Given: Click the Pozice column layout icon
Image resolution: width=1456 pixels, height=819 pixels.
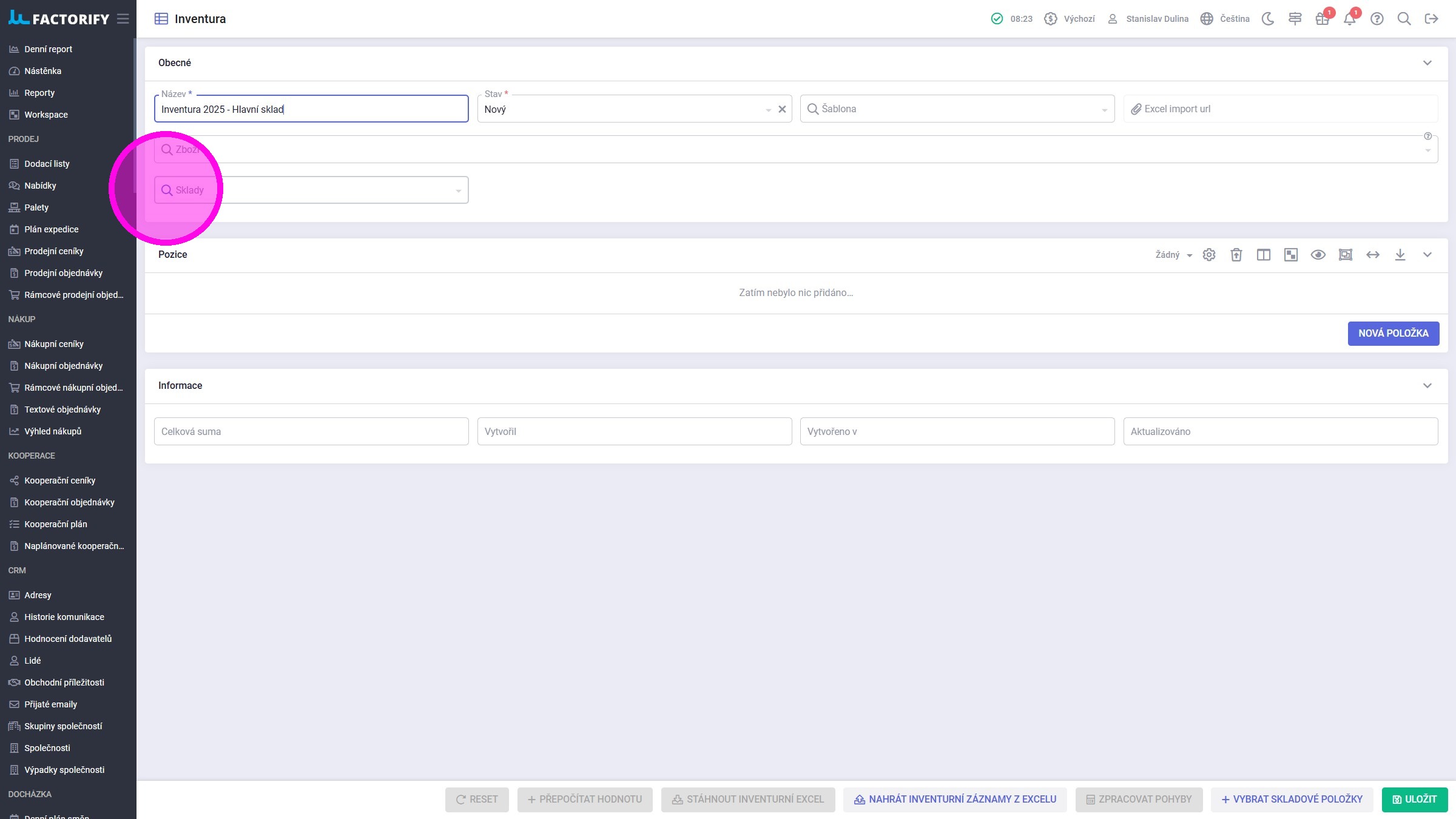Looking at the screenshot, I should 1263,255.
